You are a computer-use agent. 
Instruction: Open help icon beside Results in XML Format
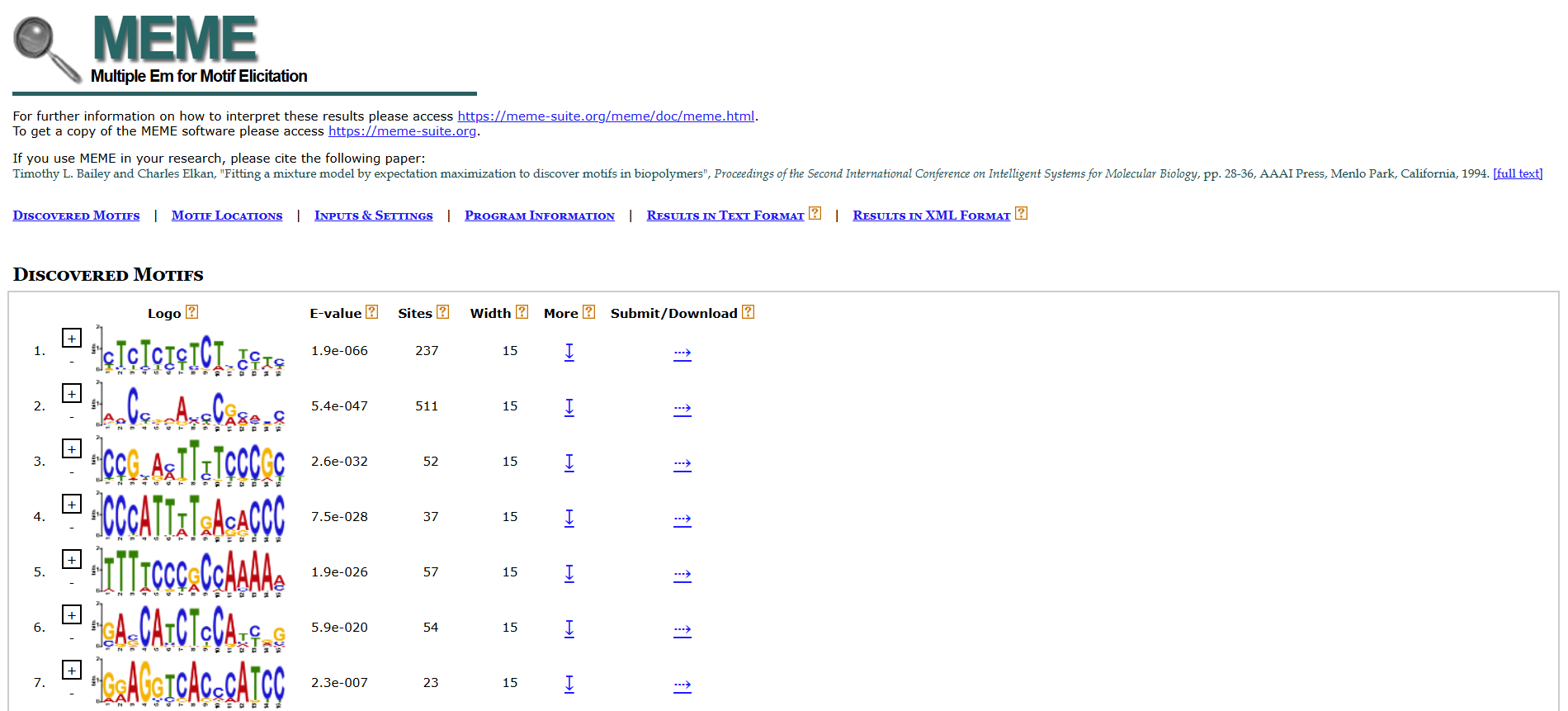tap(1021, 213)
